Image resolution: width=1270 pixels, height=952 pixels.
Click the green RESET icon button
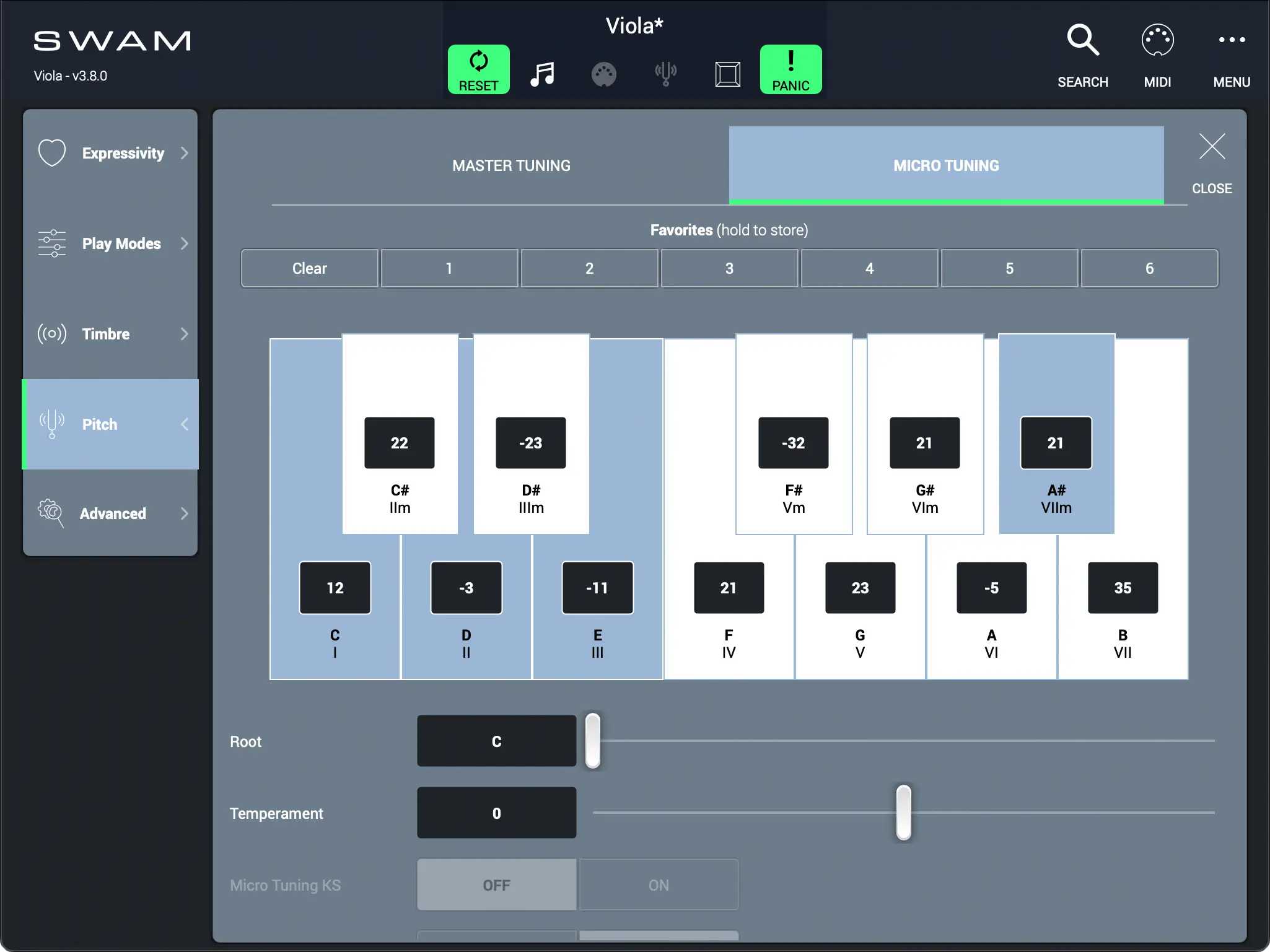point(478,69)
